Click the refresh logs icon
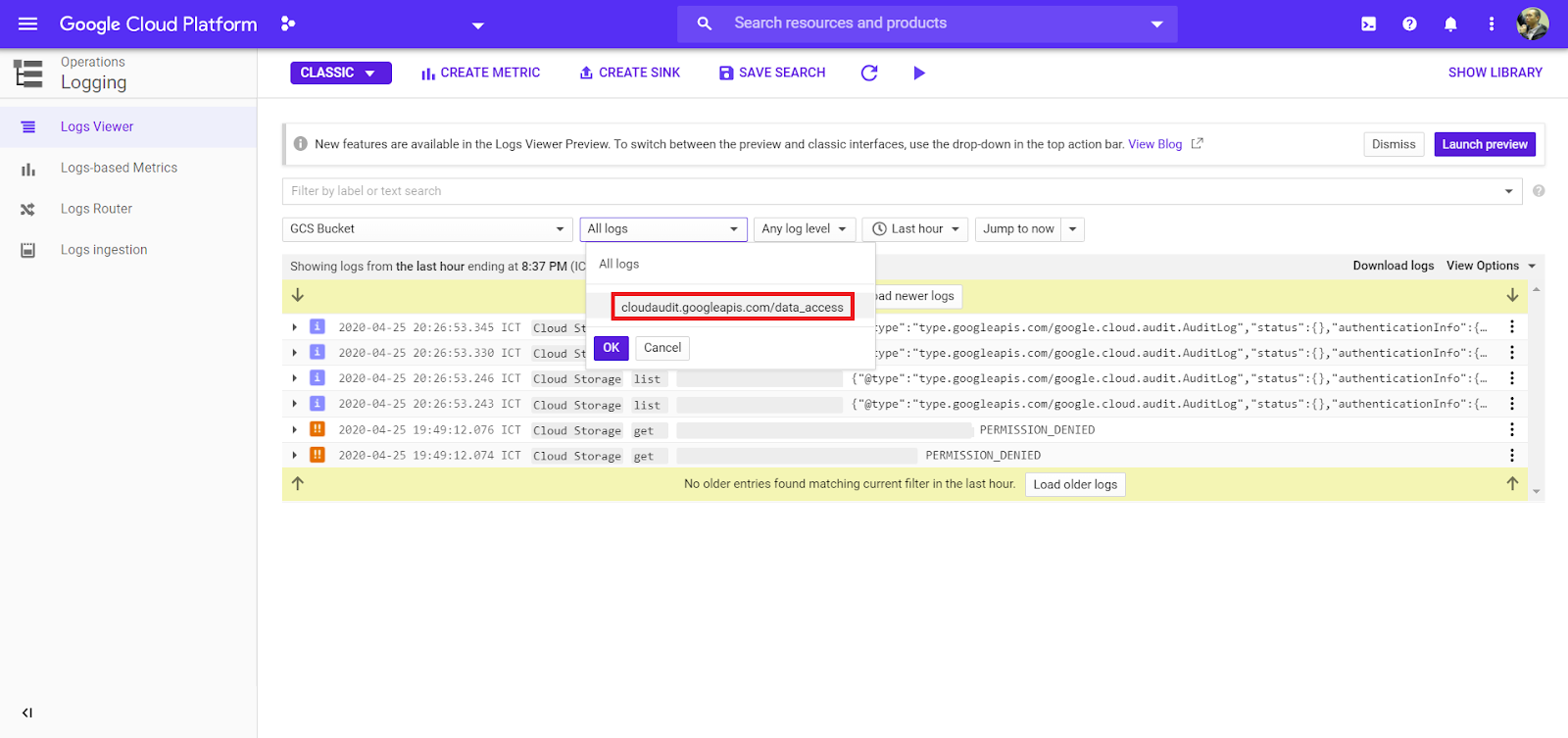1568x738 pixels. coord(869,73)
